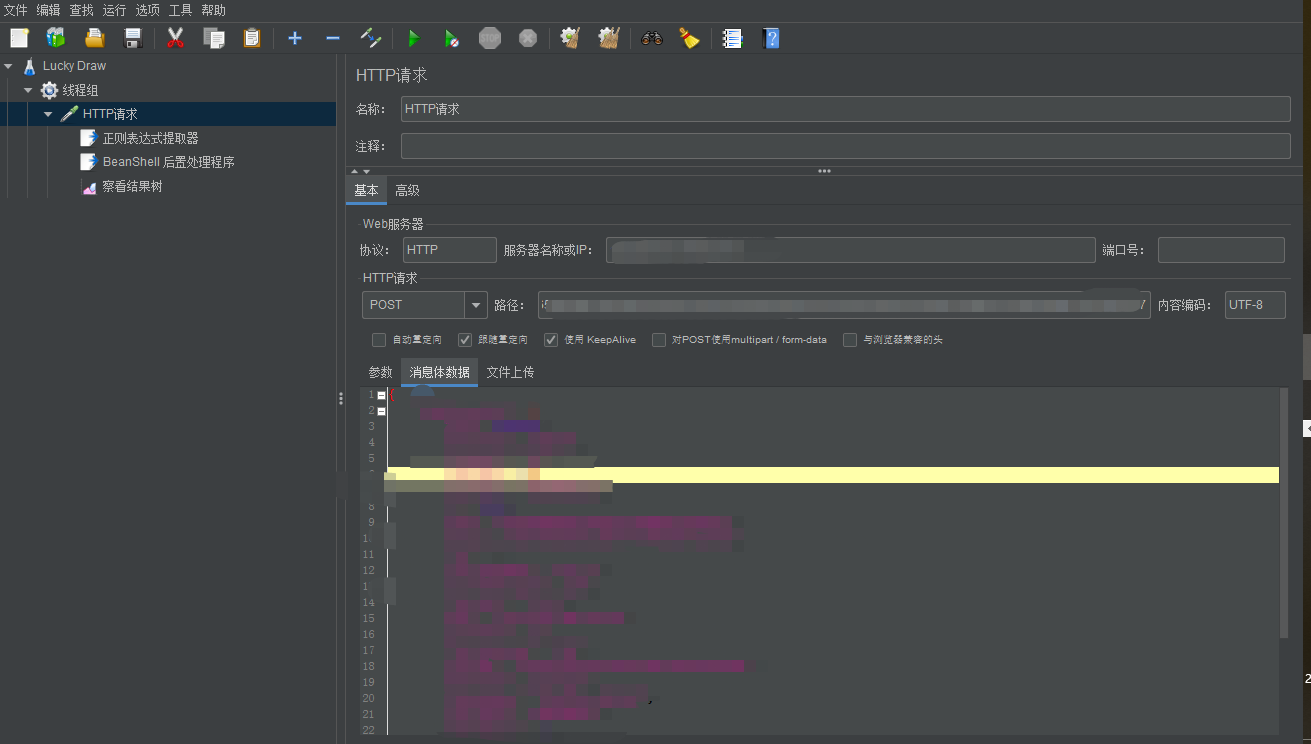Open the 帮助 menu
Viewport: 1311px width, 744px height.
(213, 10)
